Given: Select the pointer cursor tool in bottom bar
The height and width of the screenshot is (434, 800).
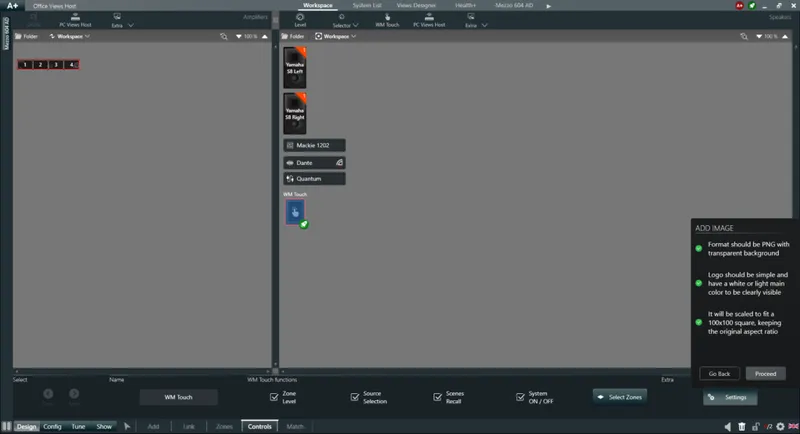Looking at the screenshot, I should pos(127,426).
